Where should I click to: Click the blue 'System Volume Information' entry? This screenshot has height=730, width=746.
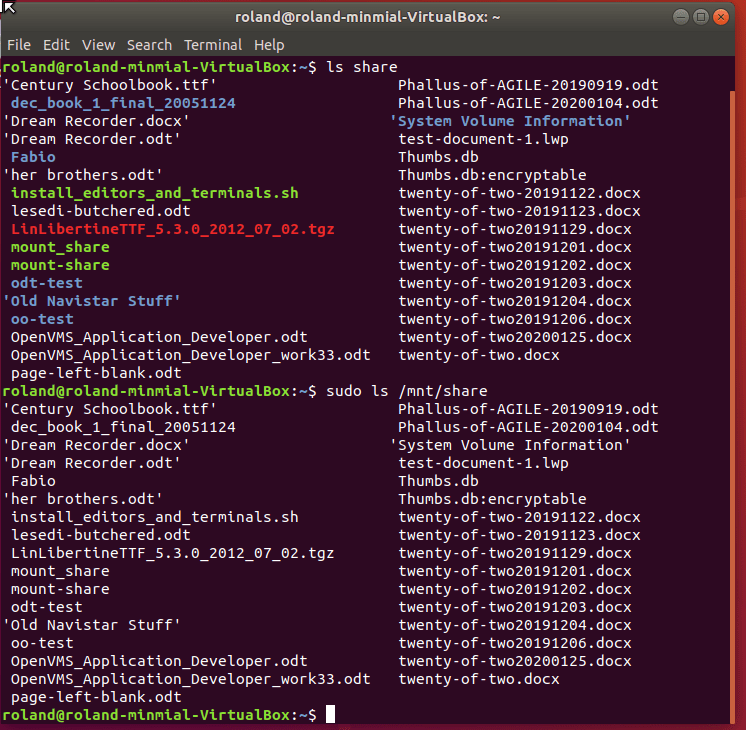pos(510,121)
